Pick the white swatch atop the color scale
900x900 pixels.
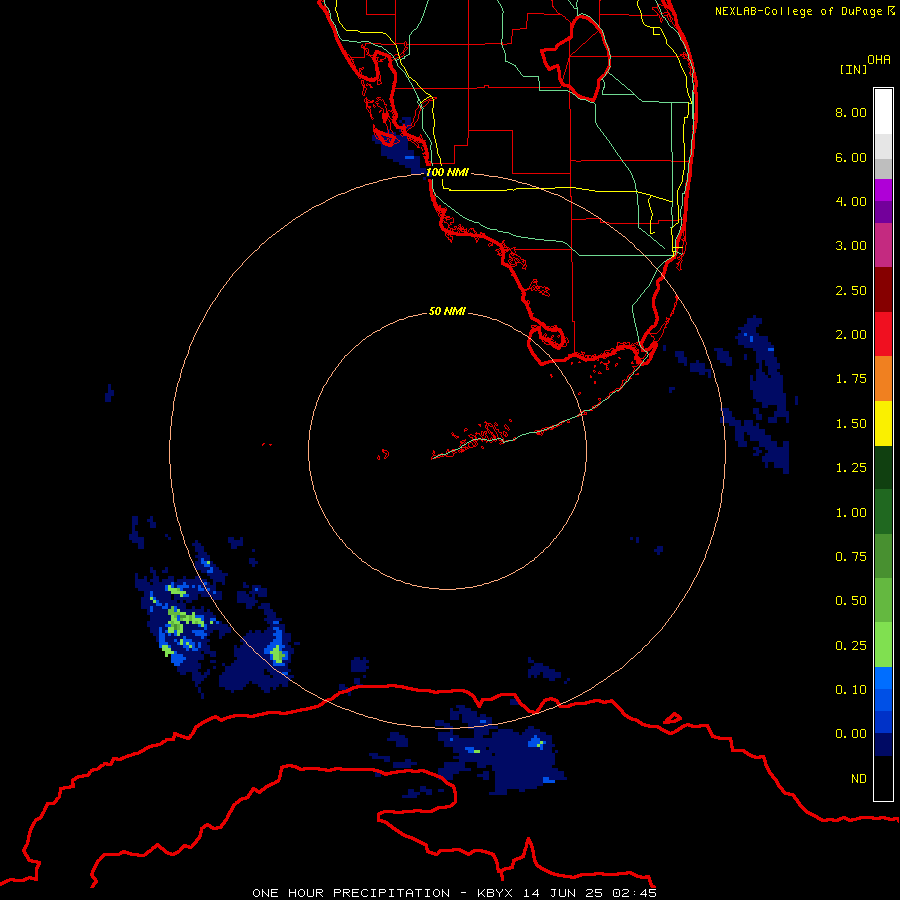[883, 112]
